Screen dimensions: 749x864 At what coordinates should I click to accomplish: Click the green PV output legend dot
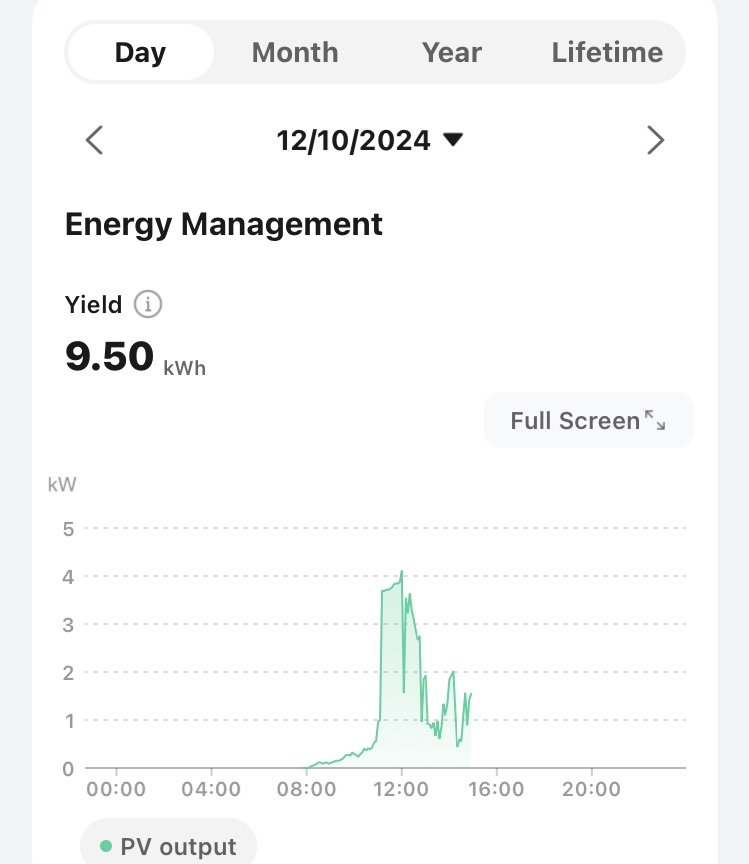pyautogui.click(x=106, y=847)
